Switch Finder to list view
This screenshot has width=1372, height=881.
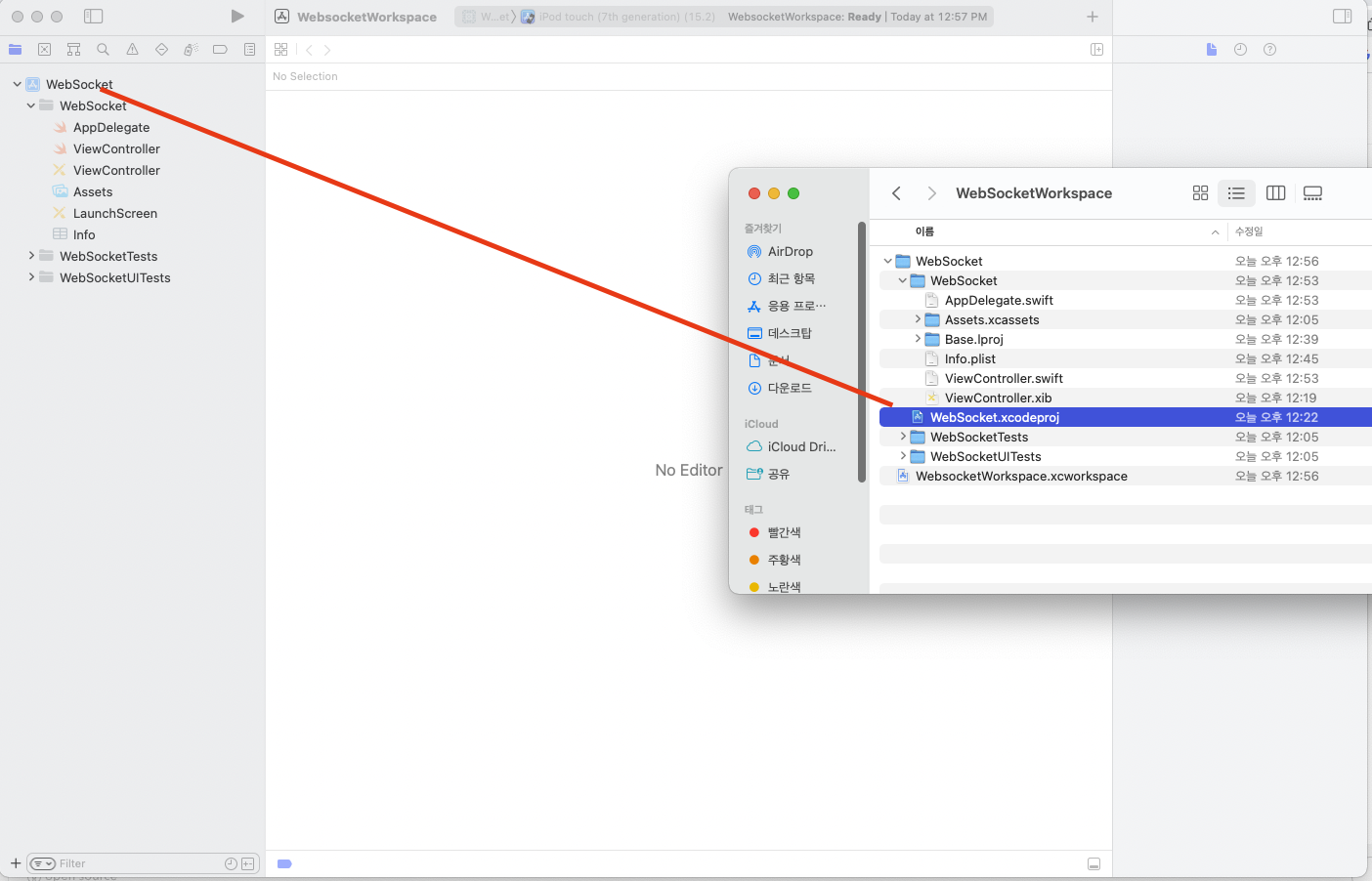1236,193
